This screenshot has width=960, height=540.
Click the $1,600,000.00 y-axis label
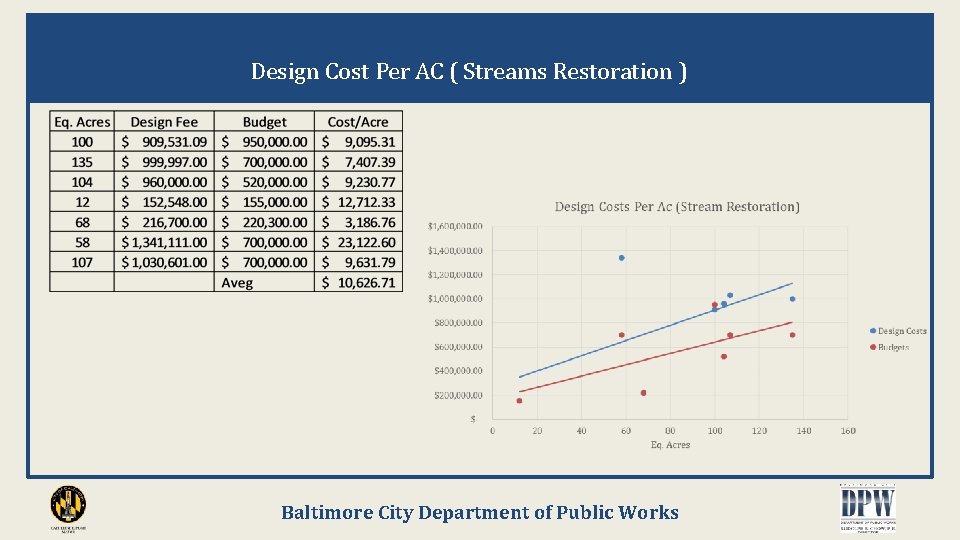(455, 227)
